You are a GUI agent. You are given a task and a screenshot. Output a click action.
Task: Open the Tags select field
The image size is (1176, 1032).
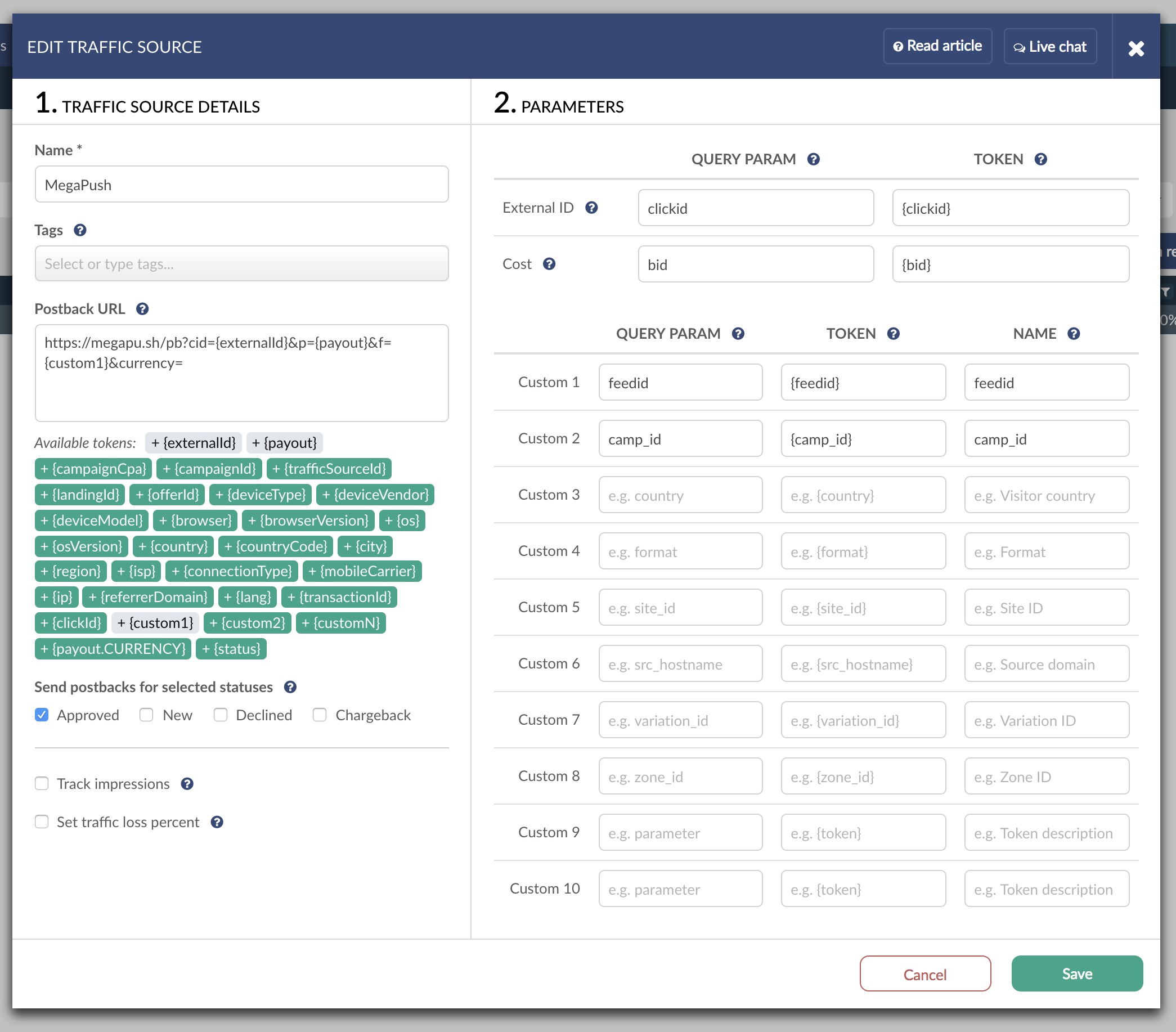(x=241, y=263)
